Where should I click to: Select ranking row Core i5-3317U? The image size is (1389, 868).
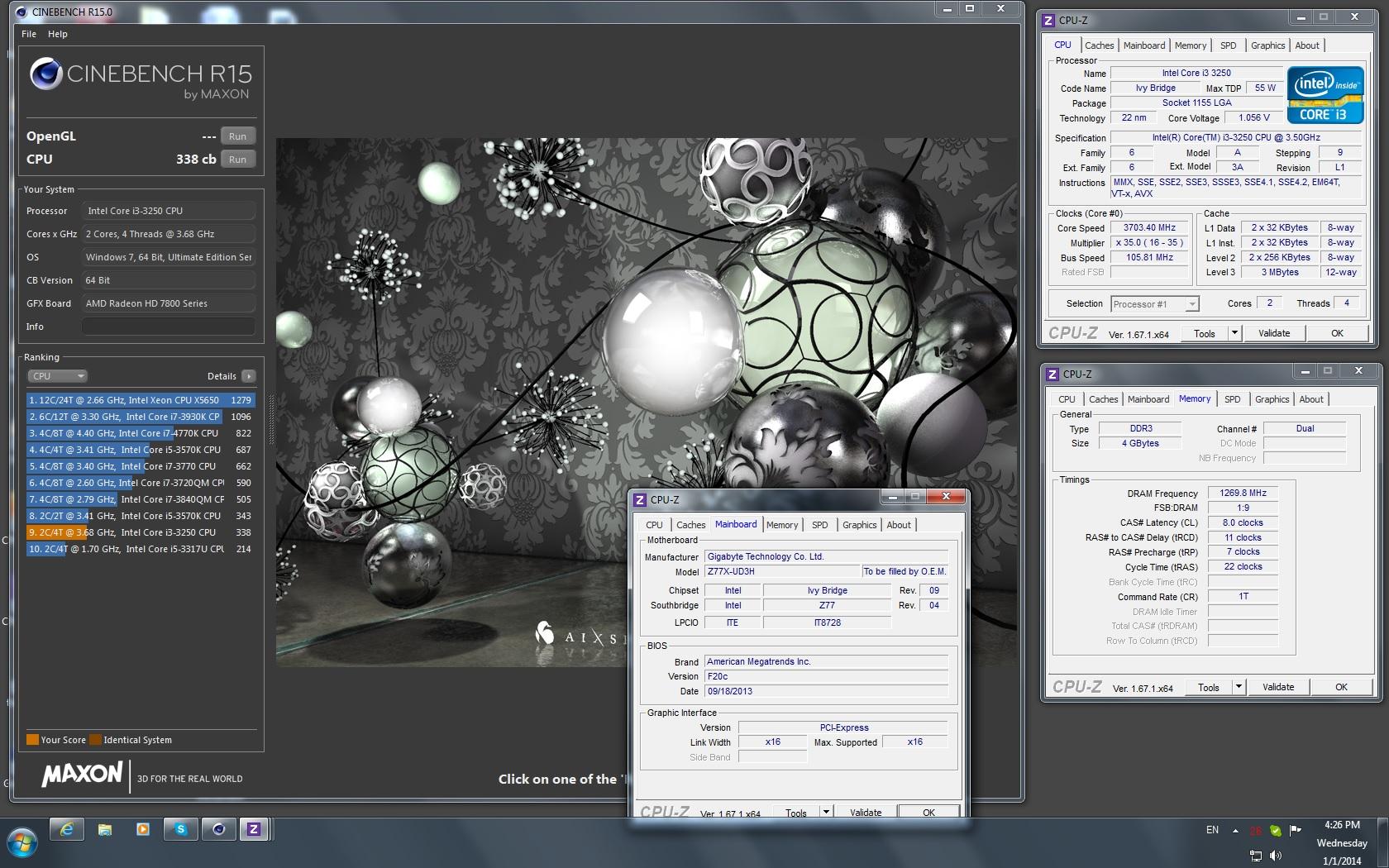141,549
